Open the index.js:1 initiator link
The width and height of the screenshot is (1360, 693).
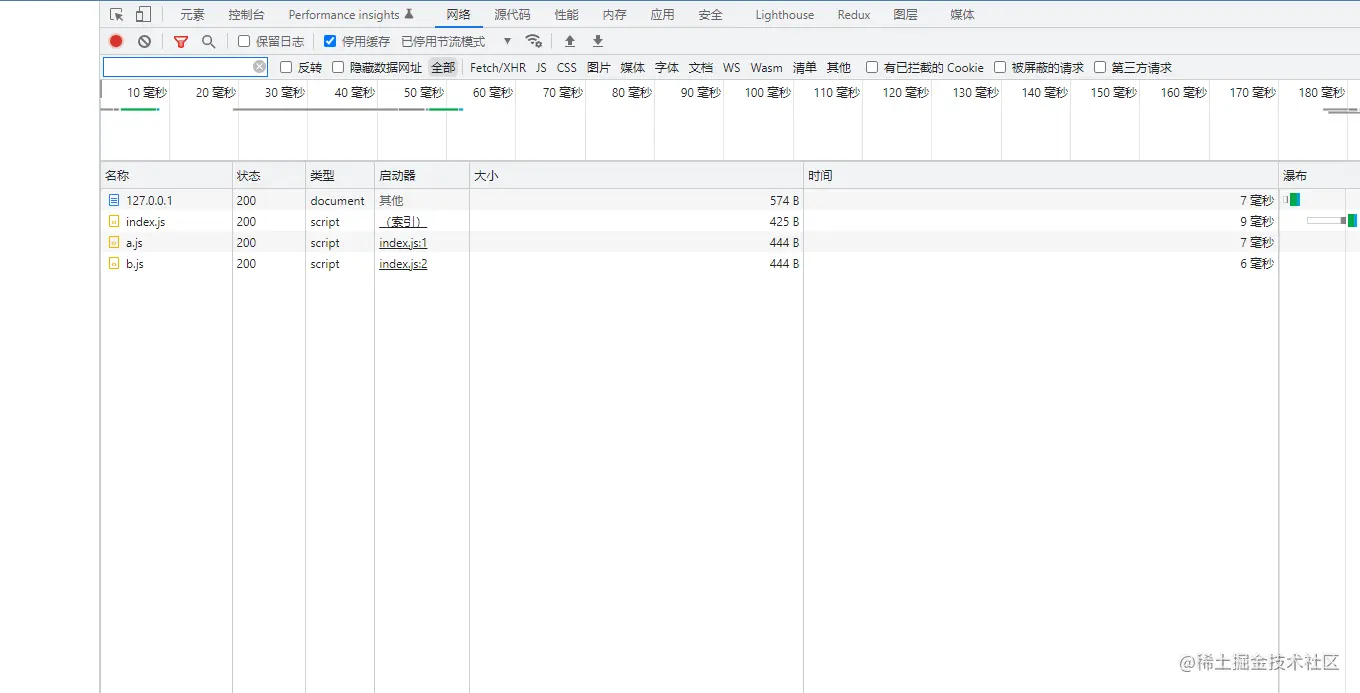(x=403, y=243)
